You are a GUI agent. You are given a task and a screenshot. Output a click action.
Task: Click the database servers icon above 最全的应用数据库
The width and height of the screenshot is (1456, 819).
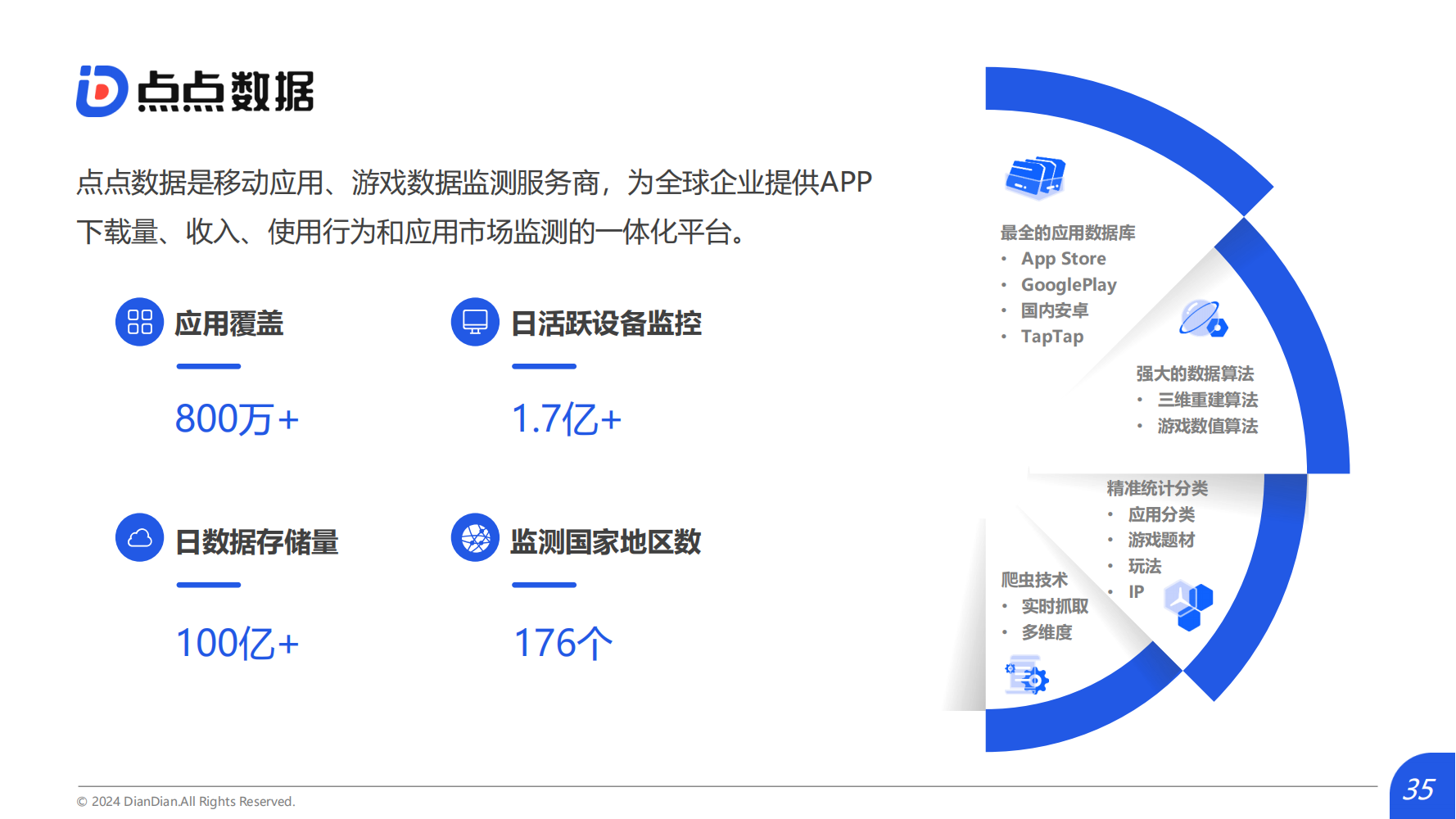1034,177
